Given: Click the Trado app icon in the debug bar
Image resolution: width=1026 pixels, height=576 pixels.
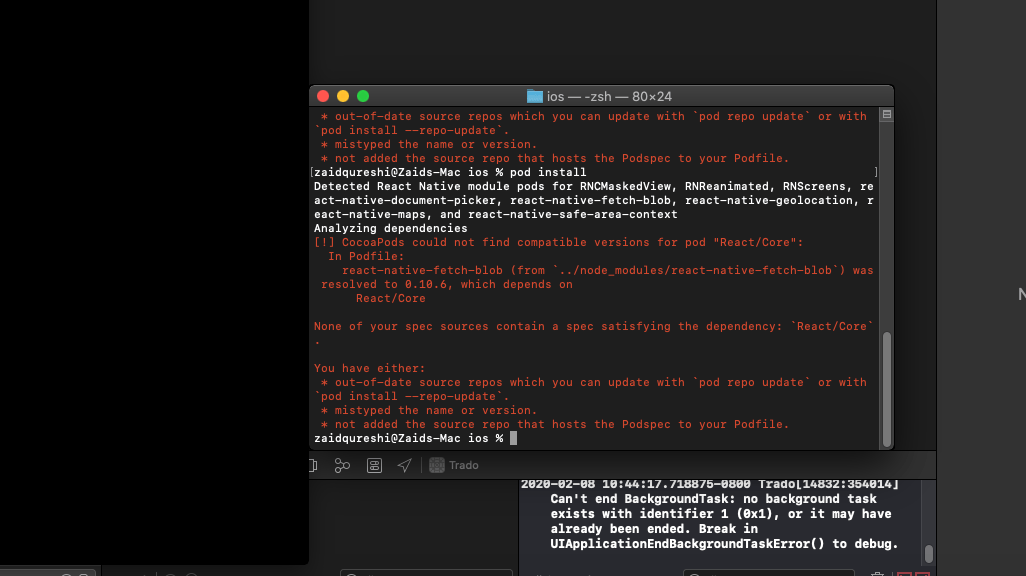Looking at the screenshot, I should coord(435,464).
